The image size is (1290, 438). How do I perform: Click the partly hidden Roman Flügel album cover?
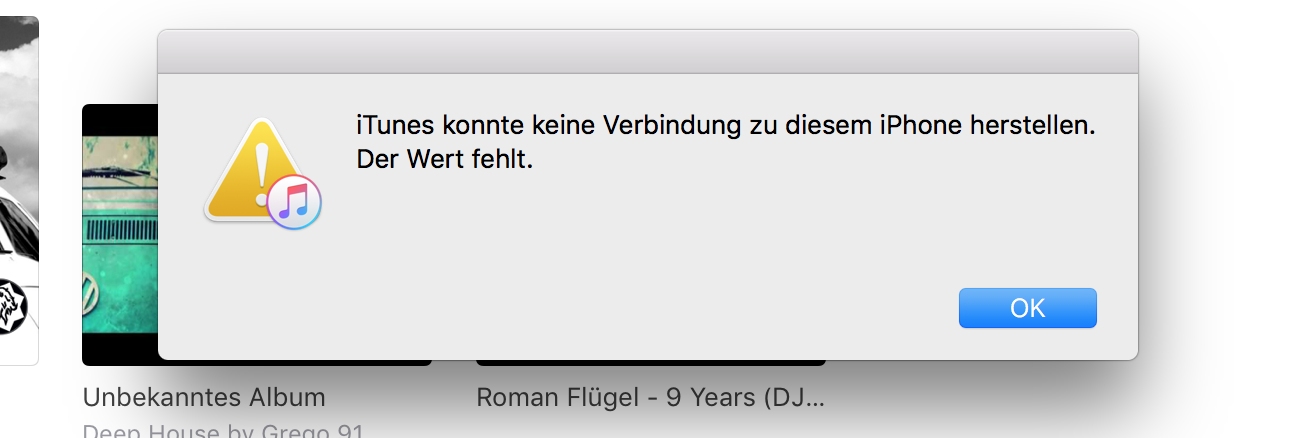pyautogui.click(x=650, y=362)
